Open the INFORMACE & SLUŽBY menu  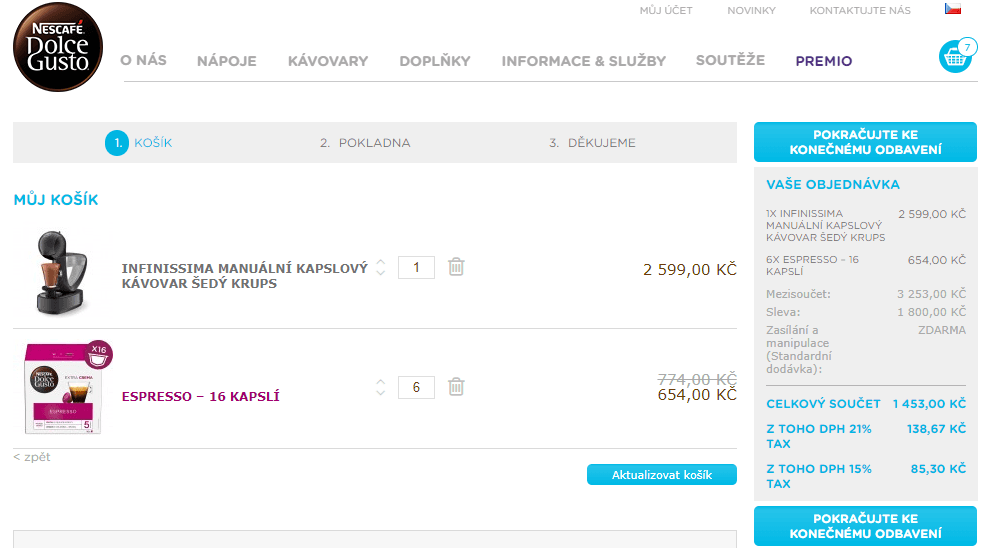(x=584, y=61)
